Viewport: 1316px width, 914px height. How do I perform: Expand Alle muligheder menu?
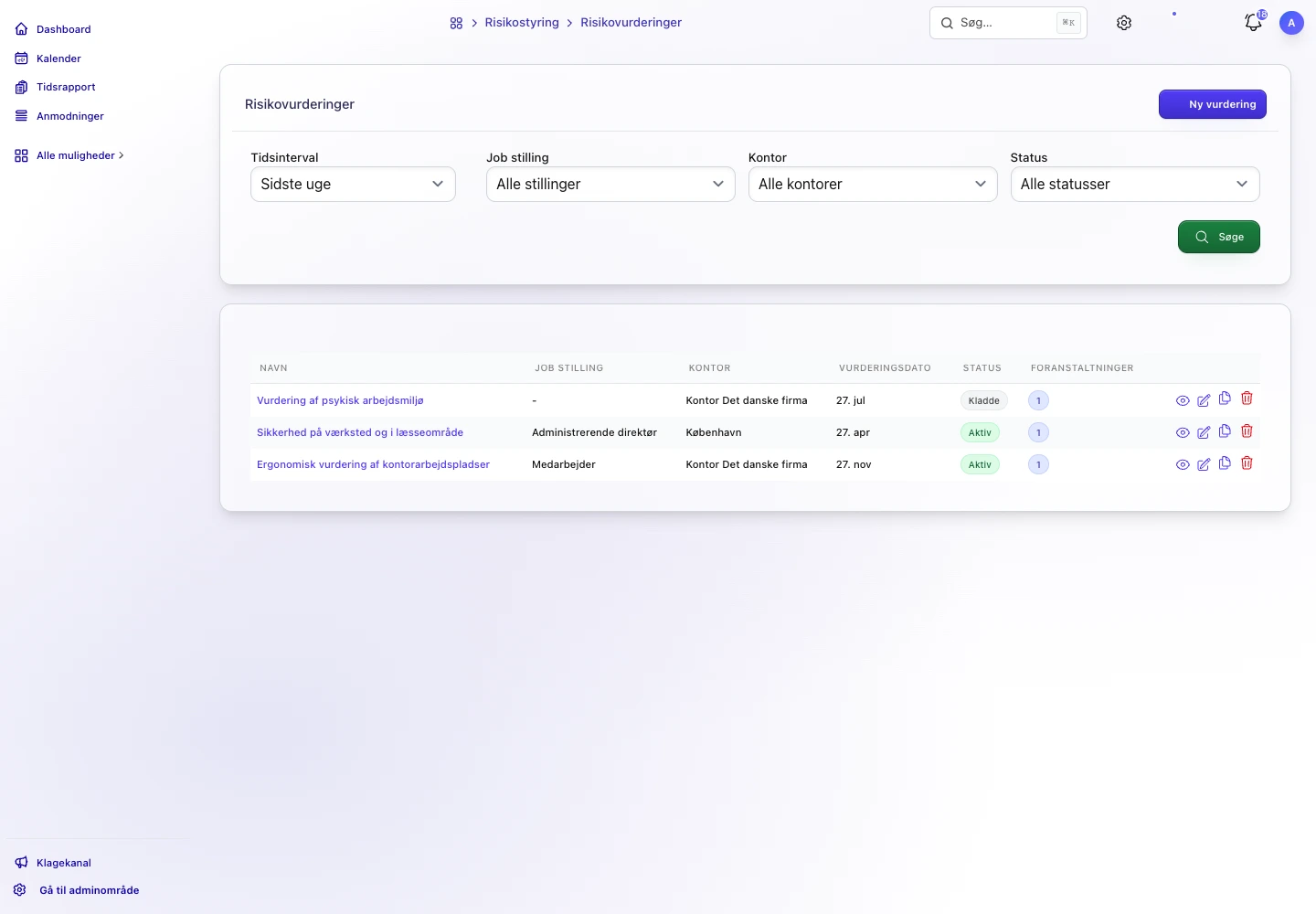pos(69,155)
